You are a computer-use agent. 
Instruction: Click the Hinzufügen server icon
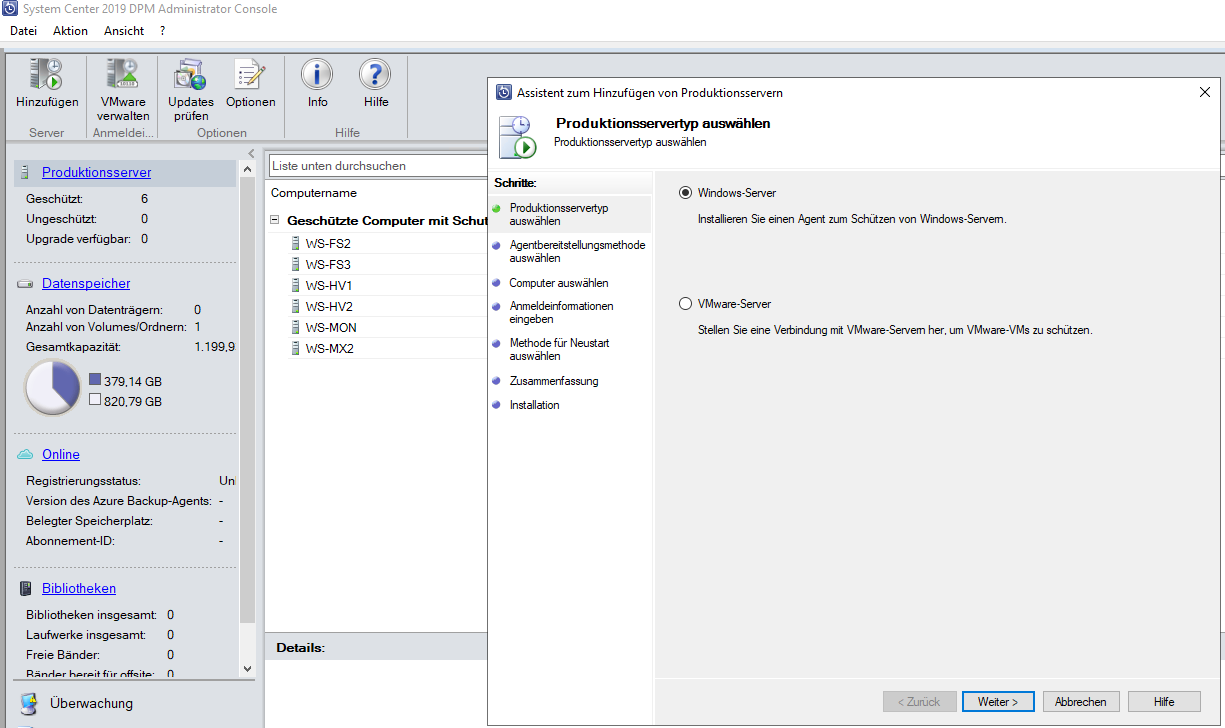46,75
